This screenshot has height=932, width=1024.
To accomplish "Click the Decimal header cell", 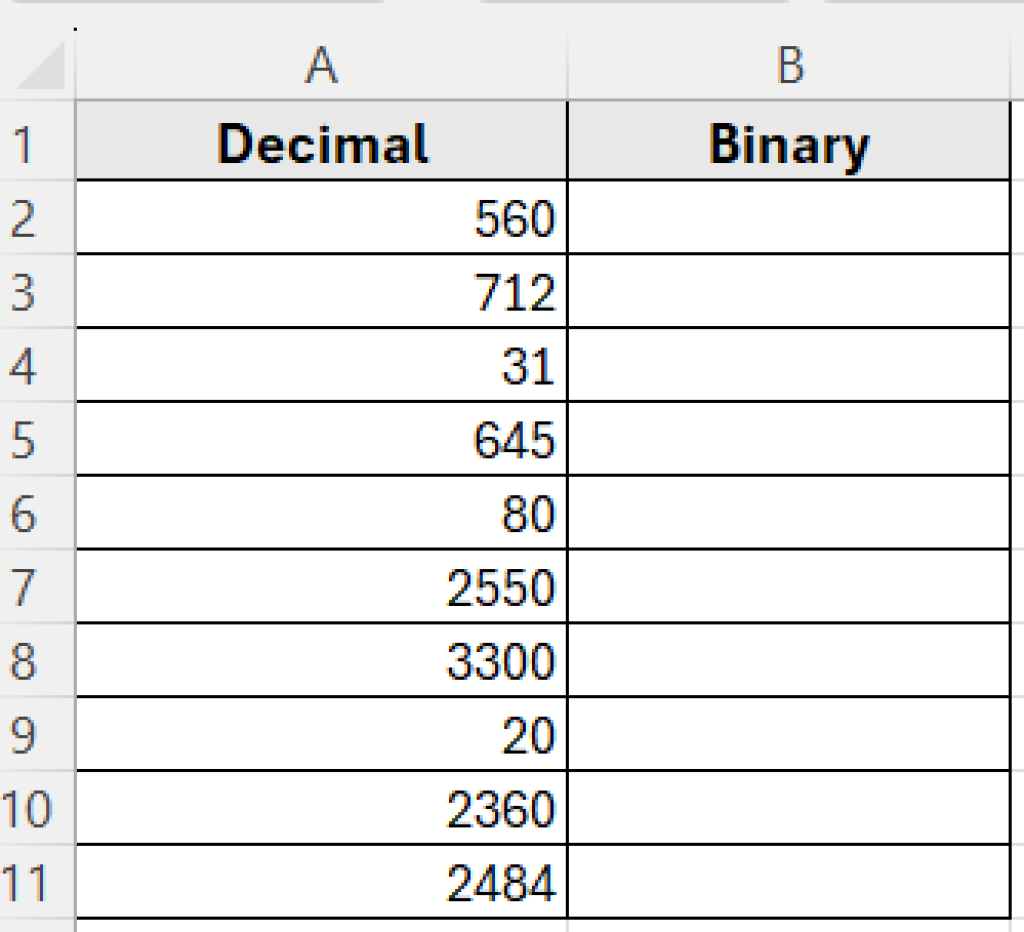I will 320,143.
